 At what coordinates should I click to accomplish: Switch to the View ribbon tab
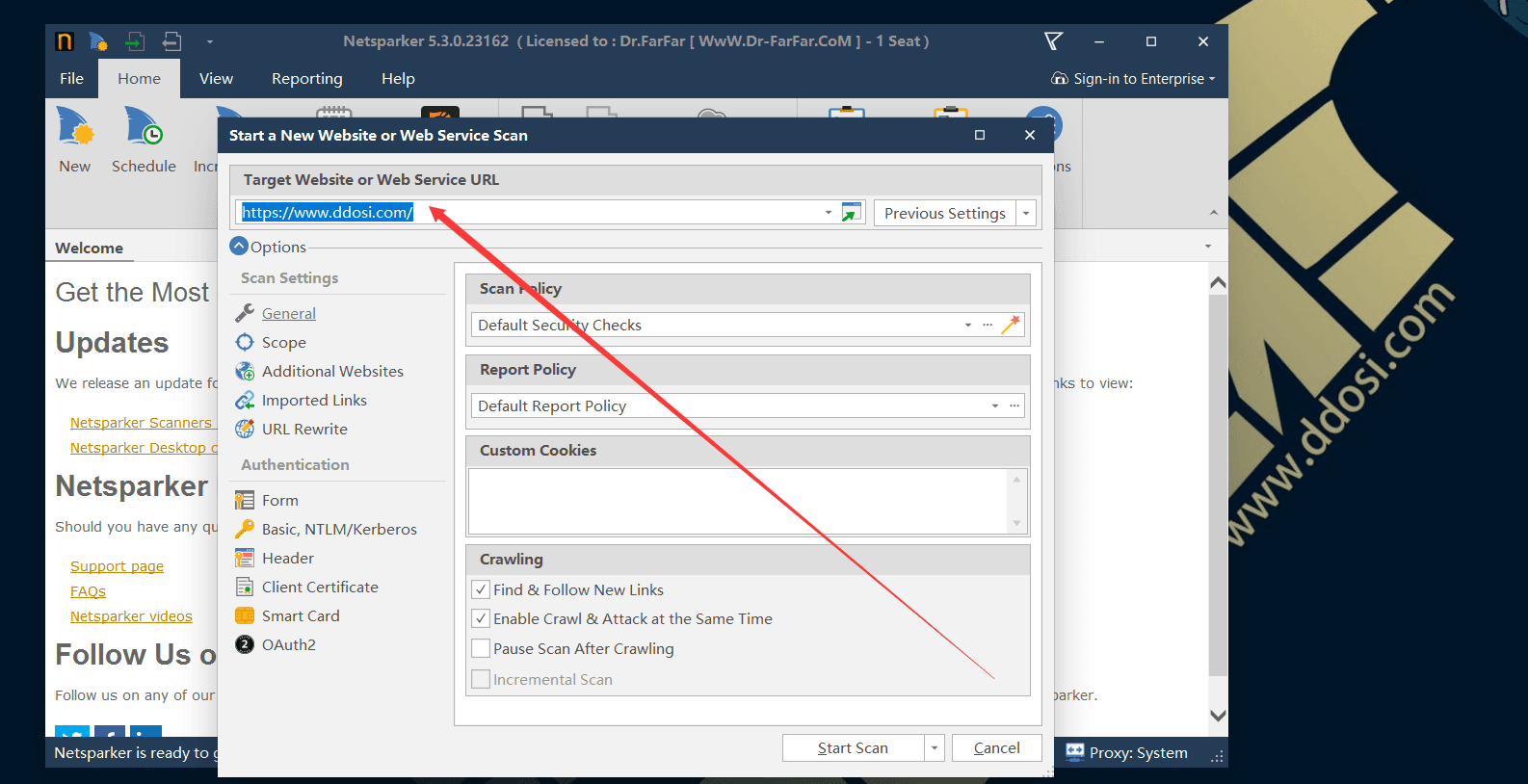coord(216,79)
